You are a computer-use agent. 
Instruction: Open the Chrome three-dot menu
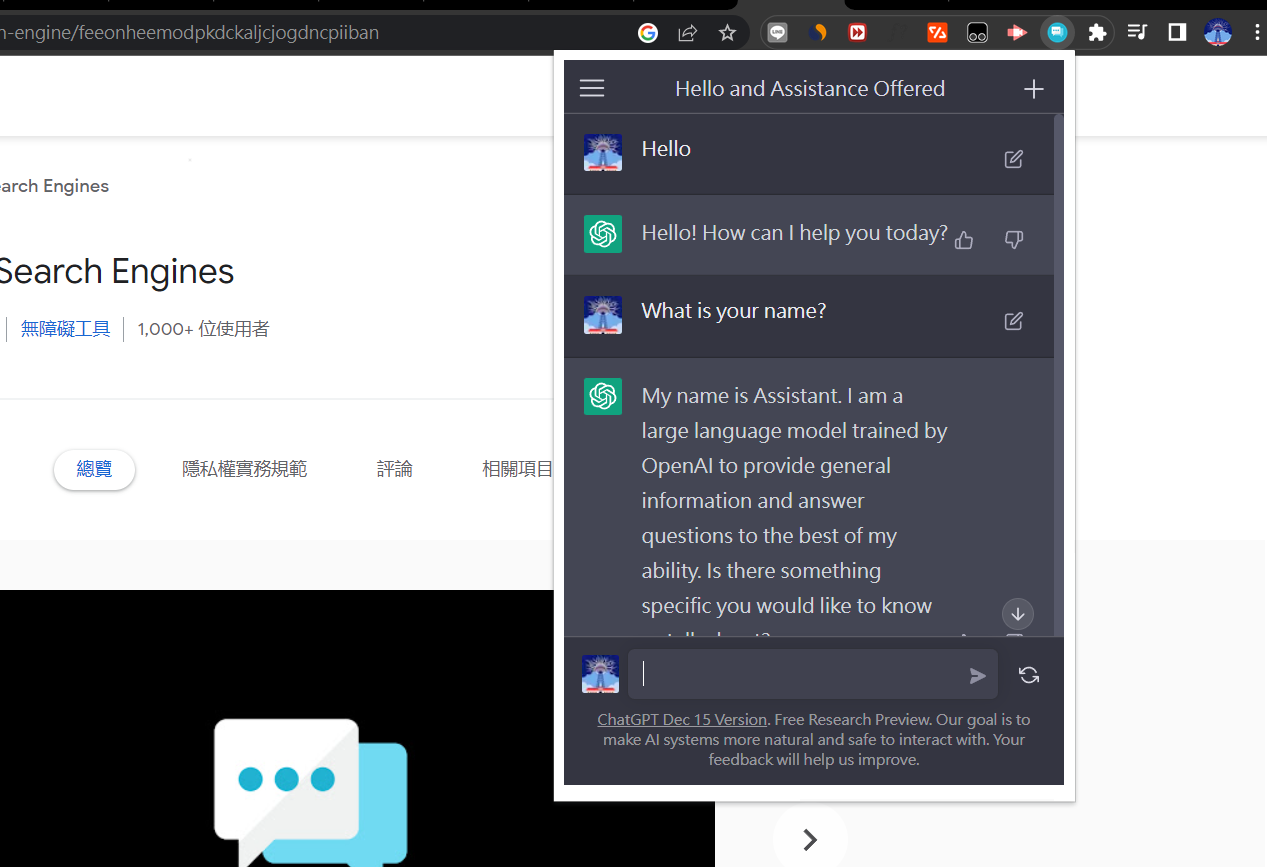pos(1256,32)
